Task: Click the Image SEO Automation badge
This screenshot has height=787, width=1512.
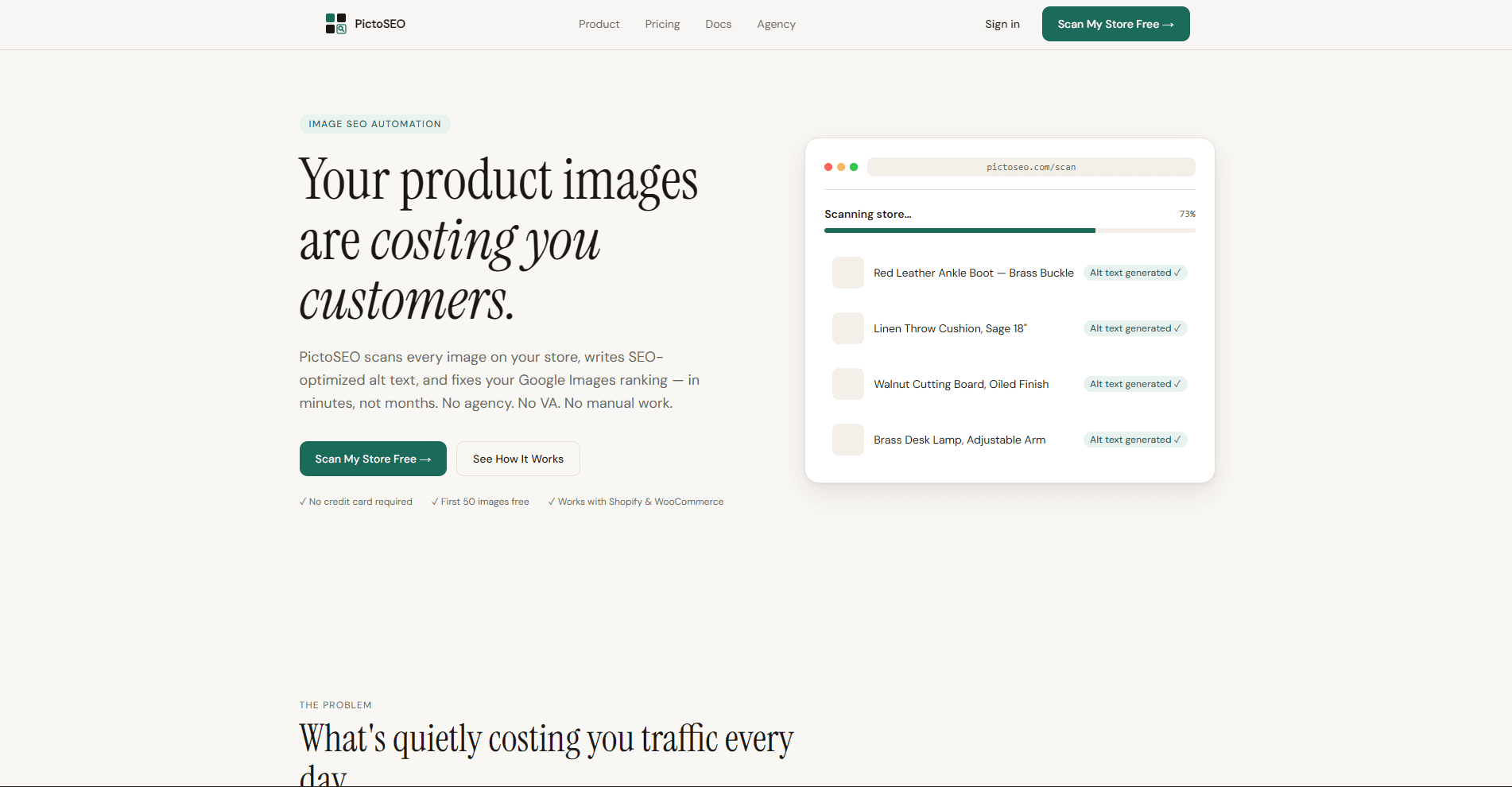Action: [375, 124]
